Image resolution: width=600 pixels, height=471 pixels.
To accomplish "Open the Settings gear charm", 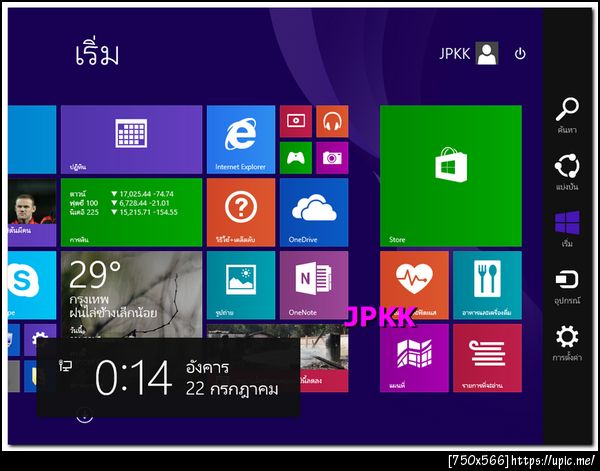I will pos(567,342).
